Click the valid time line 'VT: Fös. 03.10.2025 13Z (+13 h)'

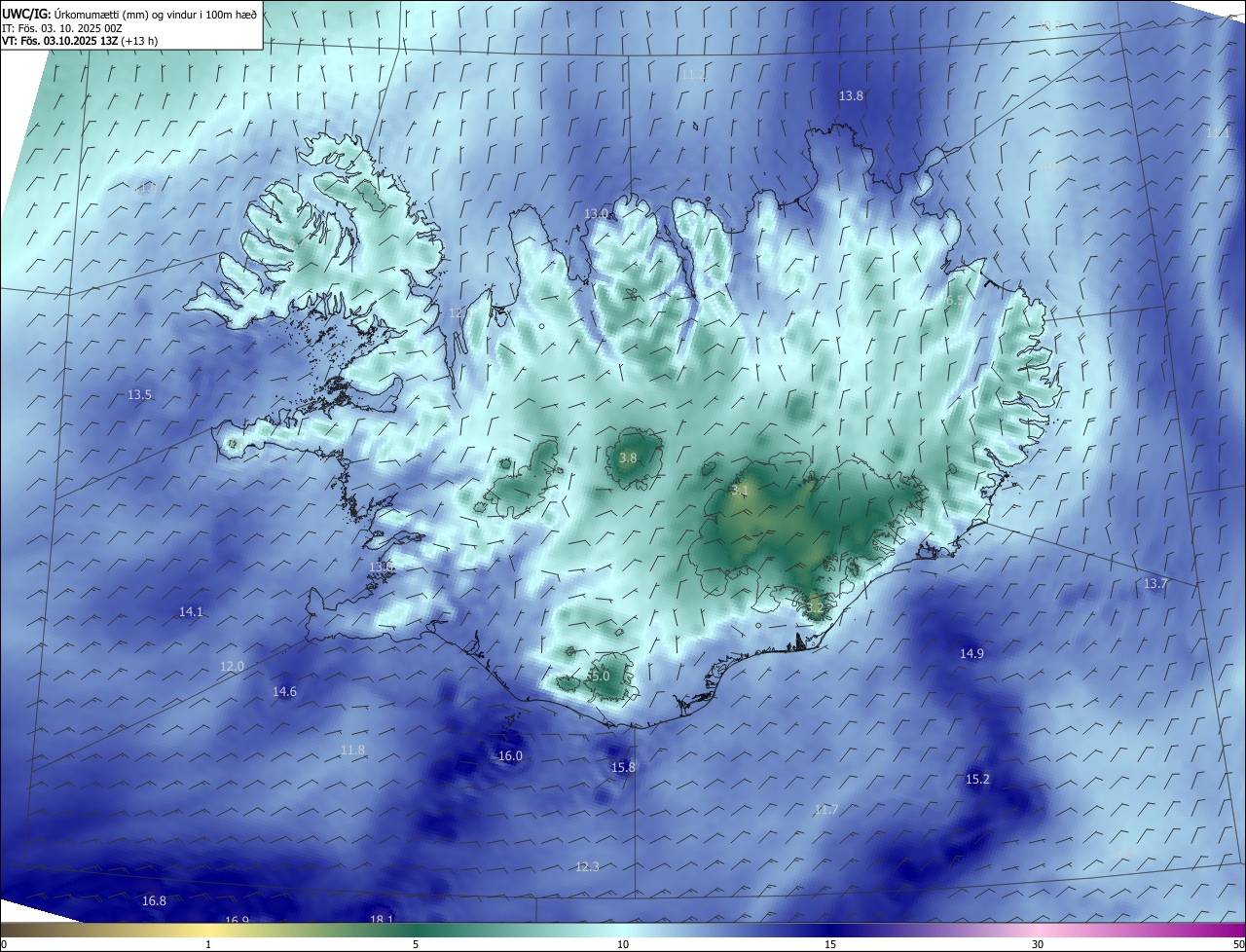pyautogui.click(x=80, y=41)
